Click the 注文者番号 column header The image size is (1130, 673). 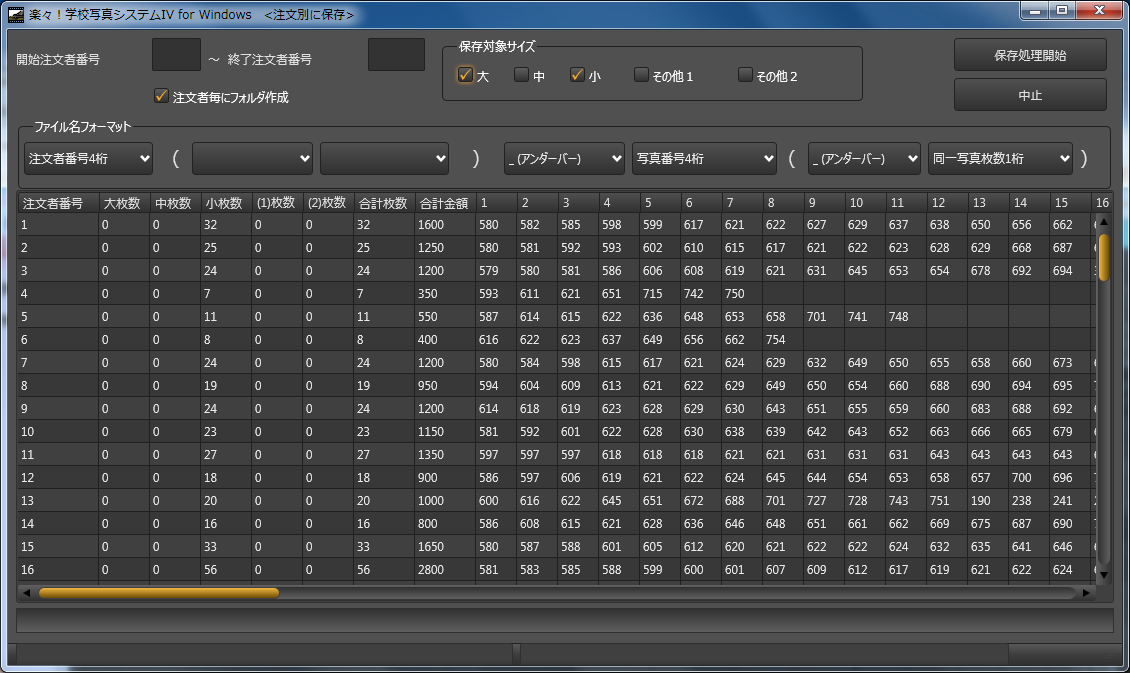pyautogui.click(x=58, y=203)
